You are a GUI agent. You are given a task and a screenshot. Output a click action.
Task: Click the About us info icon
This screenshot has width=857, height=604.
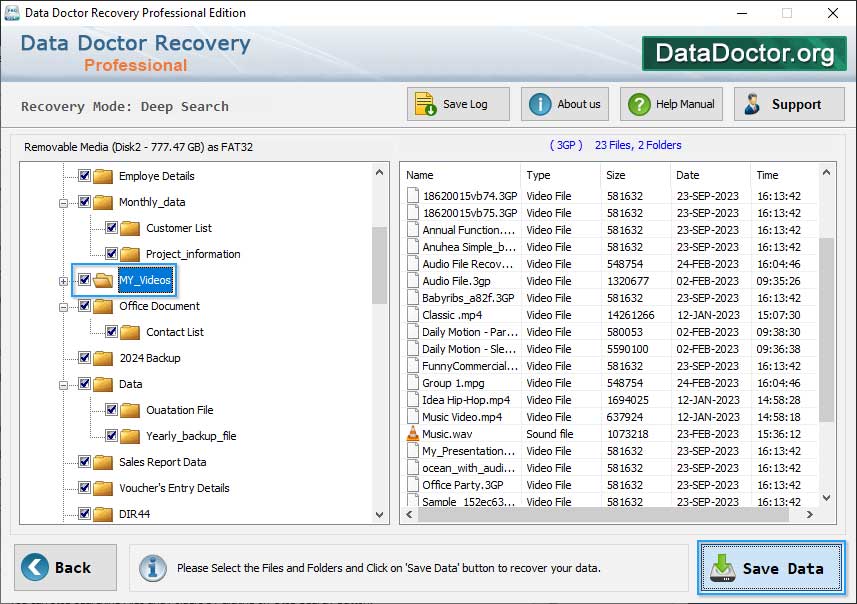tap(540, 104)
